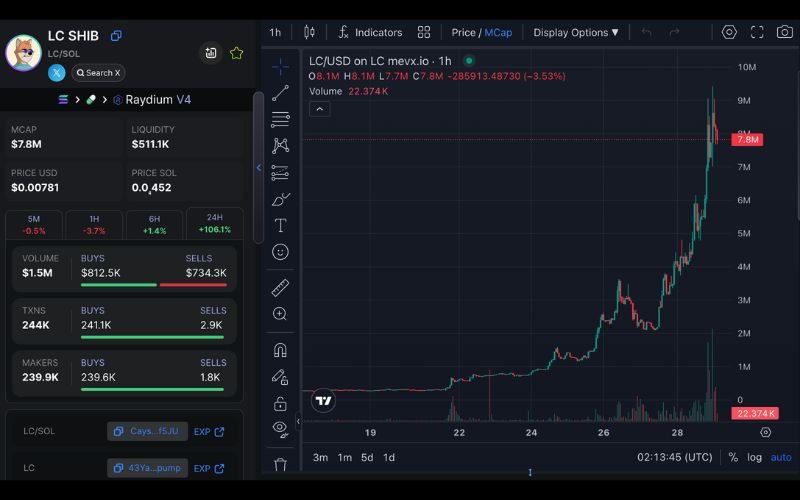
Task: Select the Text annotation tool
Action: pos(280,226)
